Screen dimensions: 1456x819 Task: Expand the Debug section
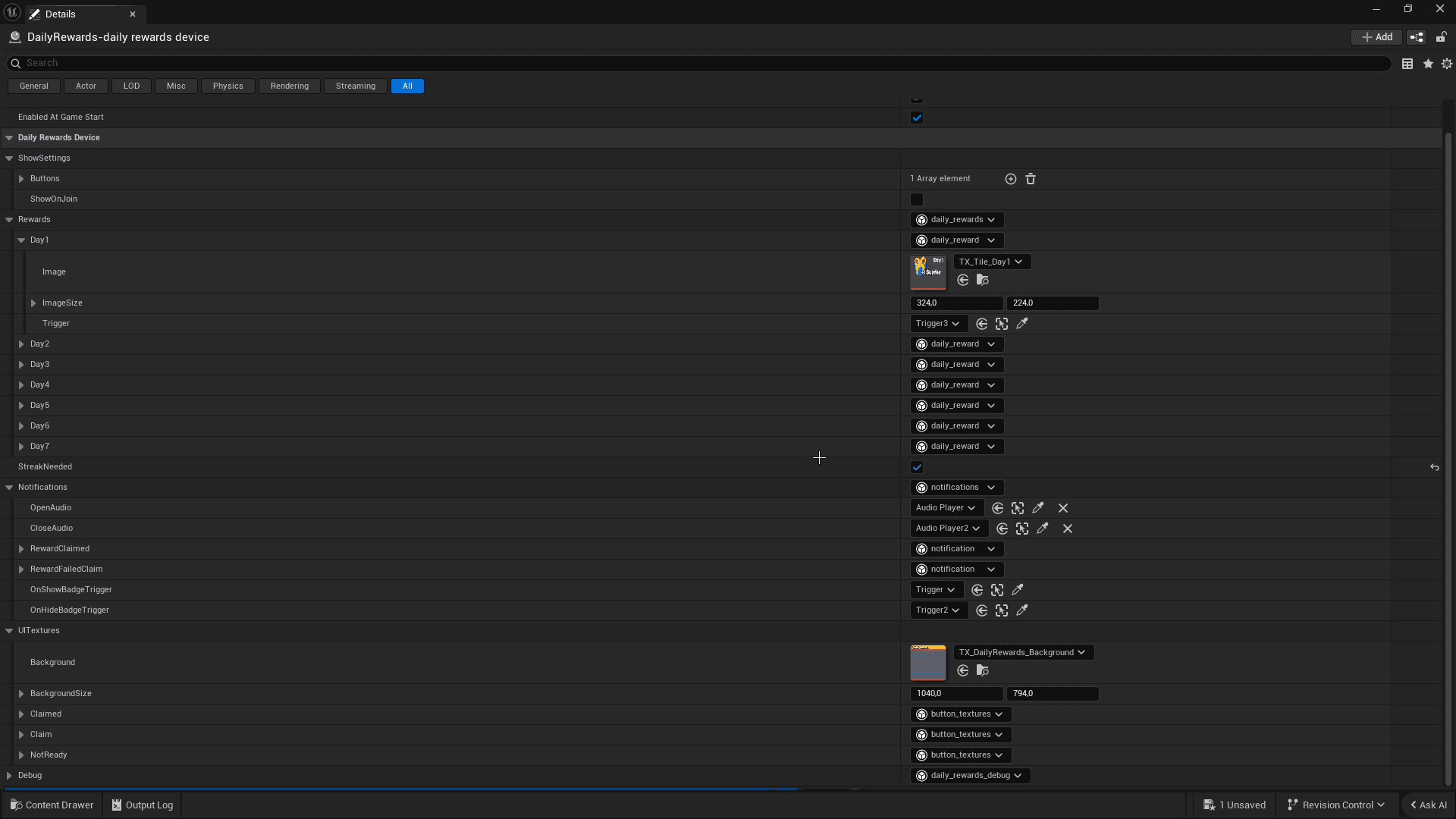pyautogui.click(x=9, y=776)
